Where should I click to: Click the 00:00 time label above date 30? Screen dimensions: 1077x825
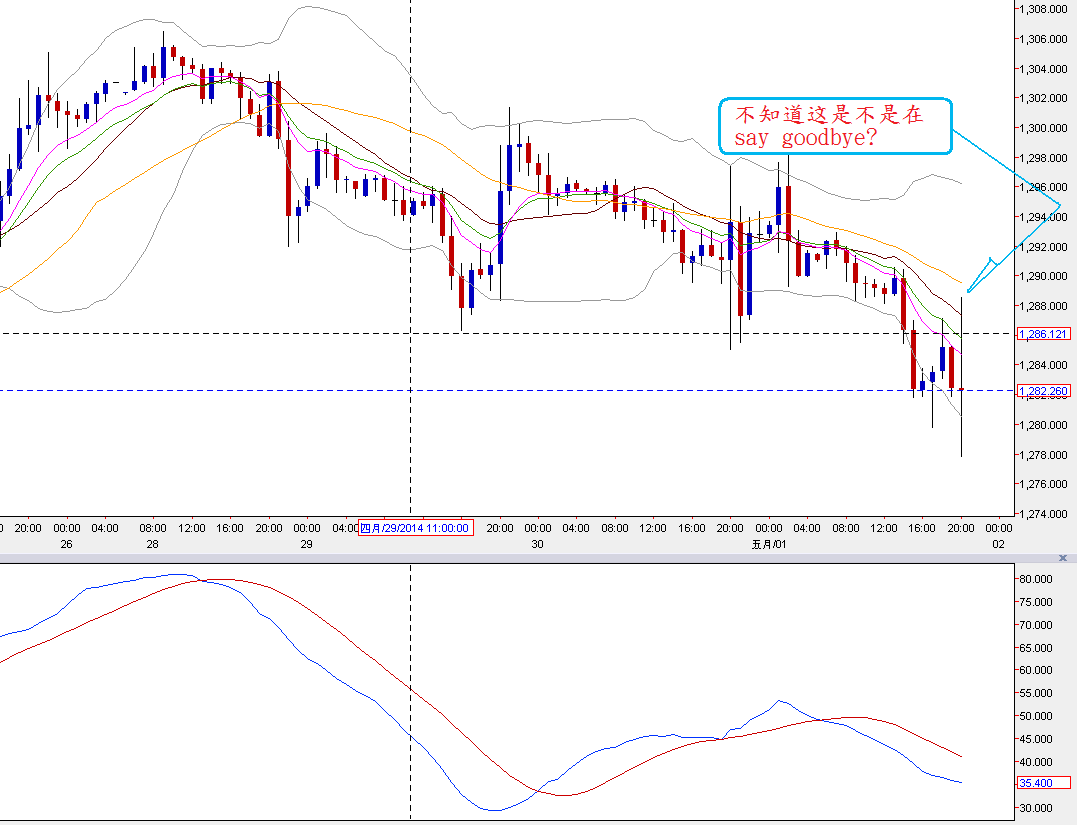pos(537,528)
